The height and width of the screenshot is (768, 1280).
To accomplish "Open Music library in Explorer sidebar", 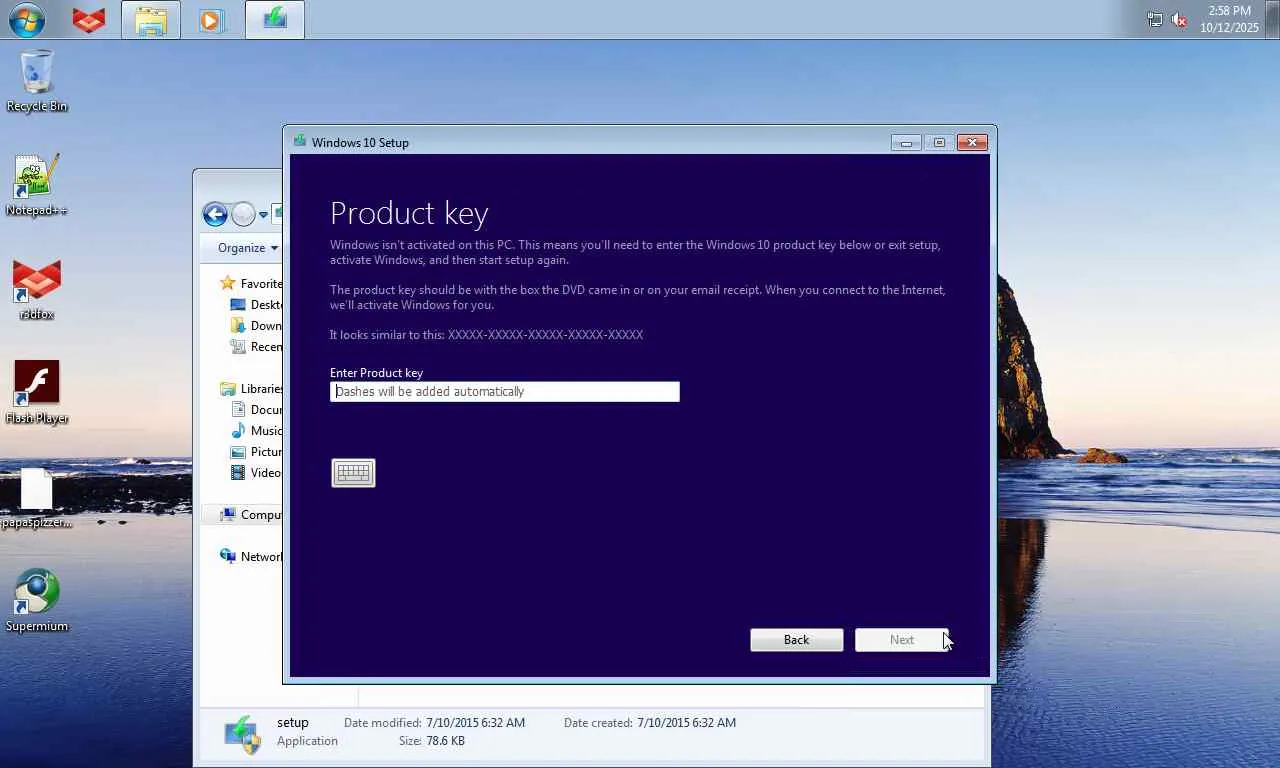I will [x=256, y=431].
